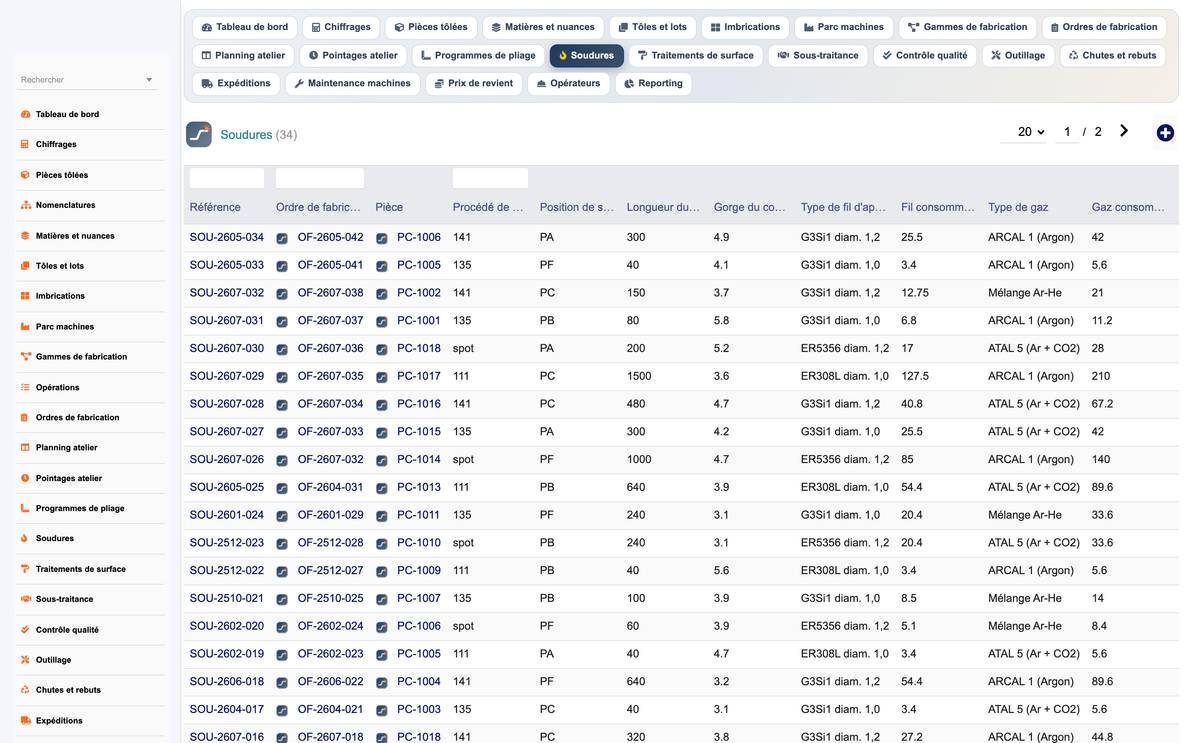Open the Chiffrages top tab
This screenshot has width=1200, height=743.
click(340, 27)
